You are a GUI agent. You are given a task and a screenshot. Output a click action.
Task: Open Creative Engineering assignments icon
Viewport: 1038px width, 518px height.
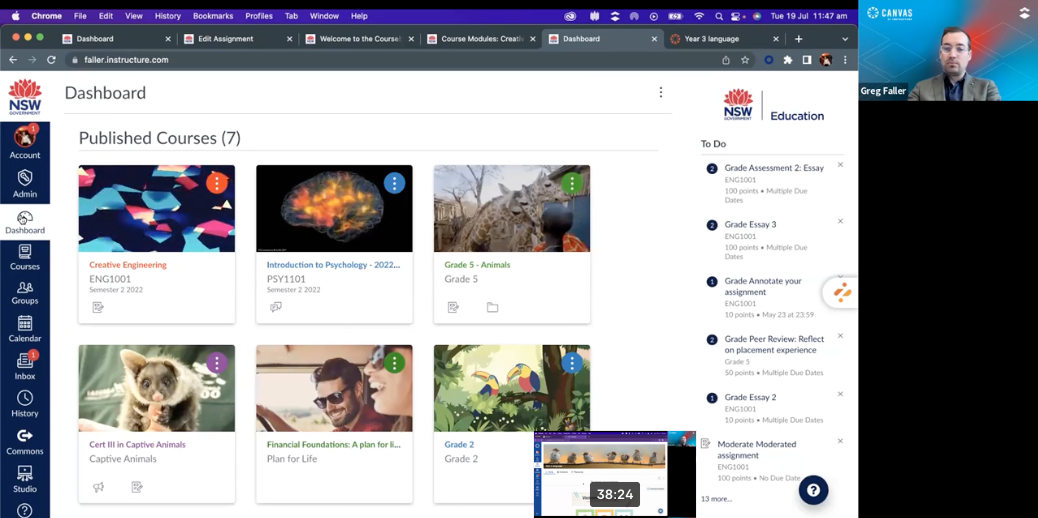pyautogui.click(x=98, y=307)
